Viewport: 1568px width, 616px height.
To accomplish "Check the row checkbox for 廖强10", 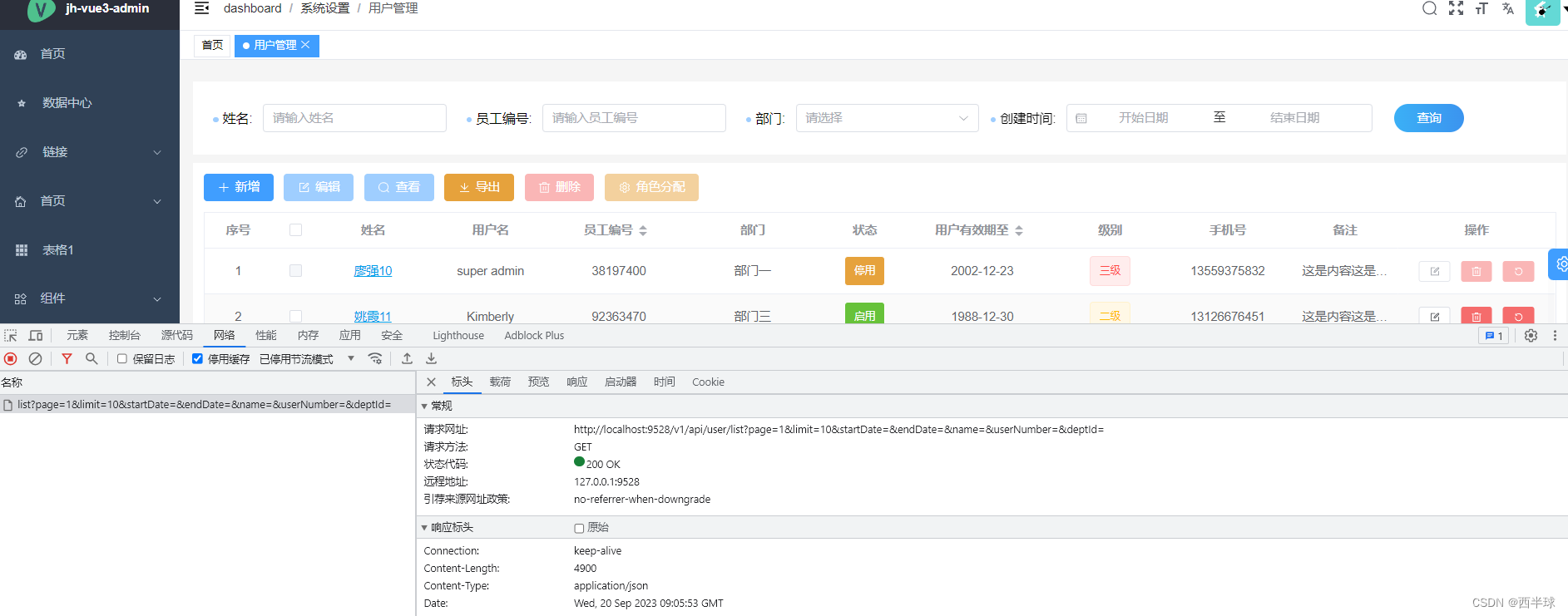I will pos(295,271).
